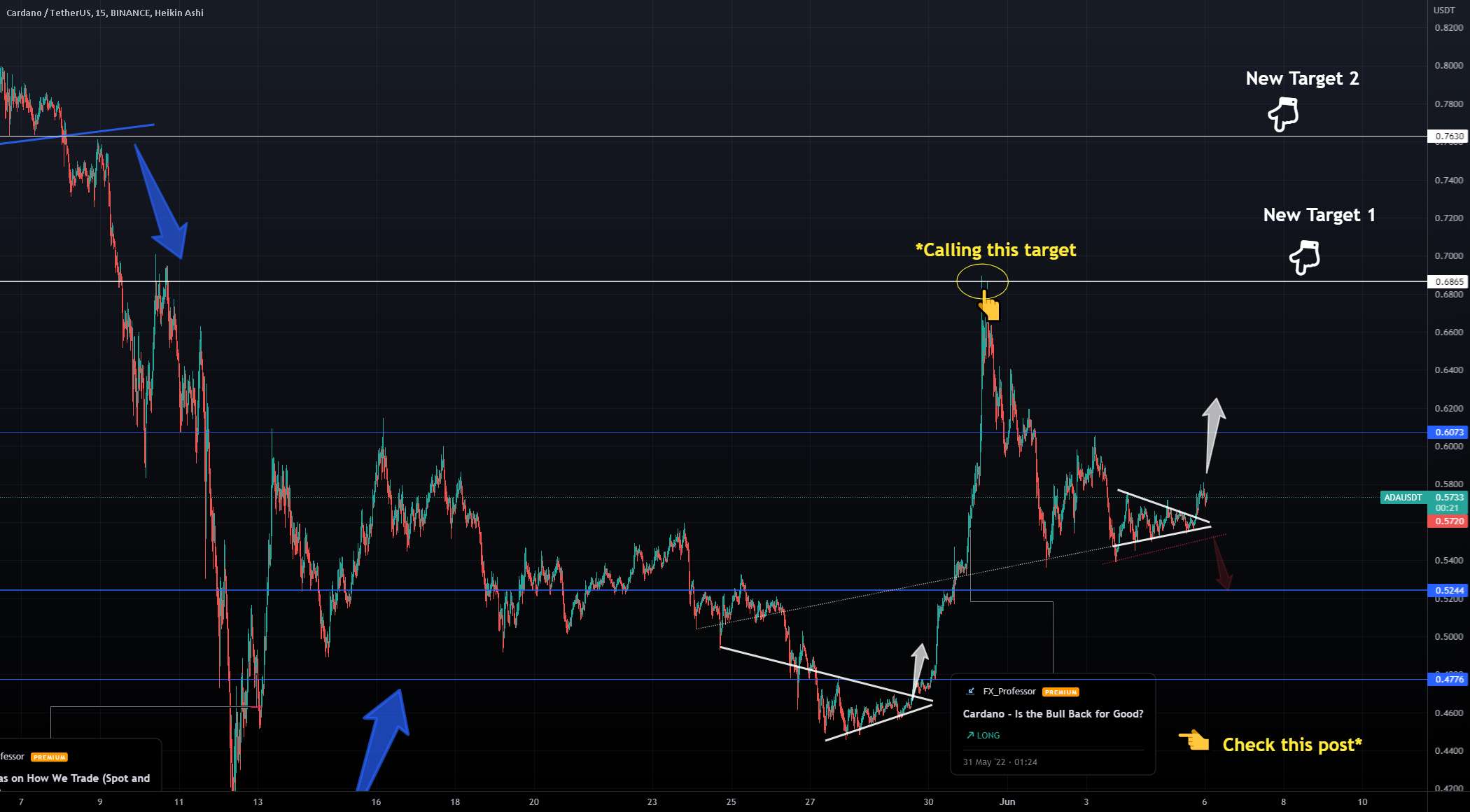Click the 00:21 candle countdown
Screen dimensions: 1470x812
(1447, 508)
